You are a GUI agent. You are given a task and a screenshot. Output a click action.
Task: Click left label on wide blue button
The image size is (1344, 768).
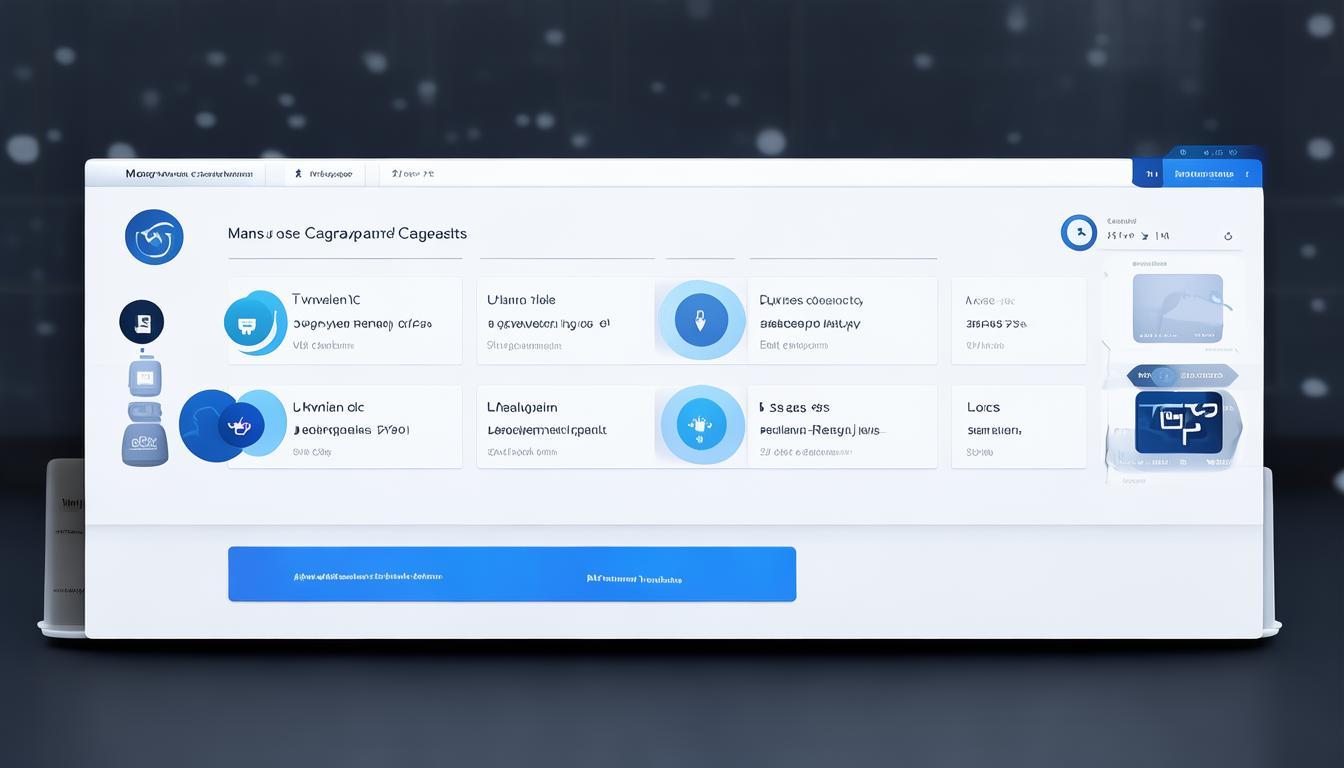(368, 577)
